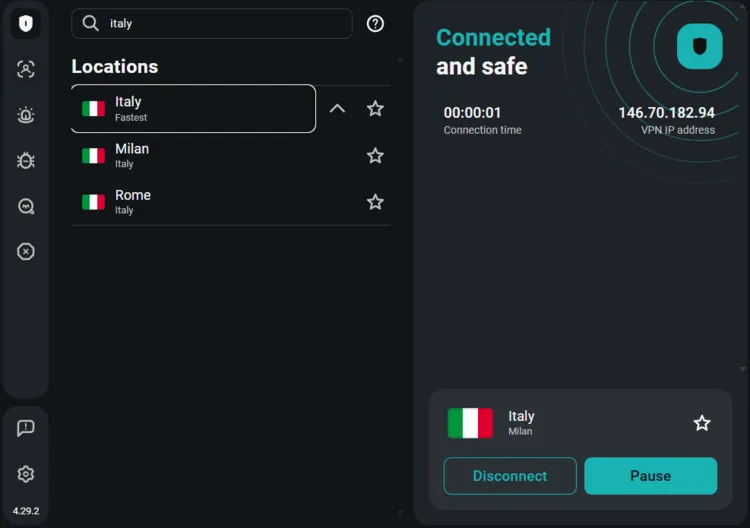Open the Alternative ID sidebar icon
Viewport: 750px width, 528px height.
pyautogui.click(x=26, y=69)
